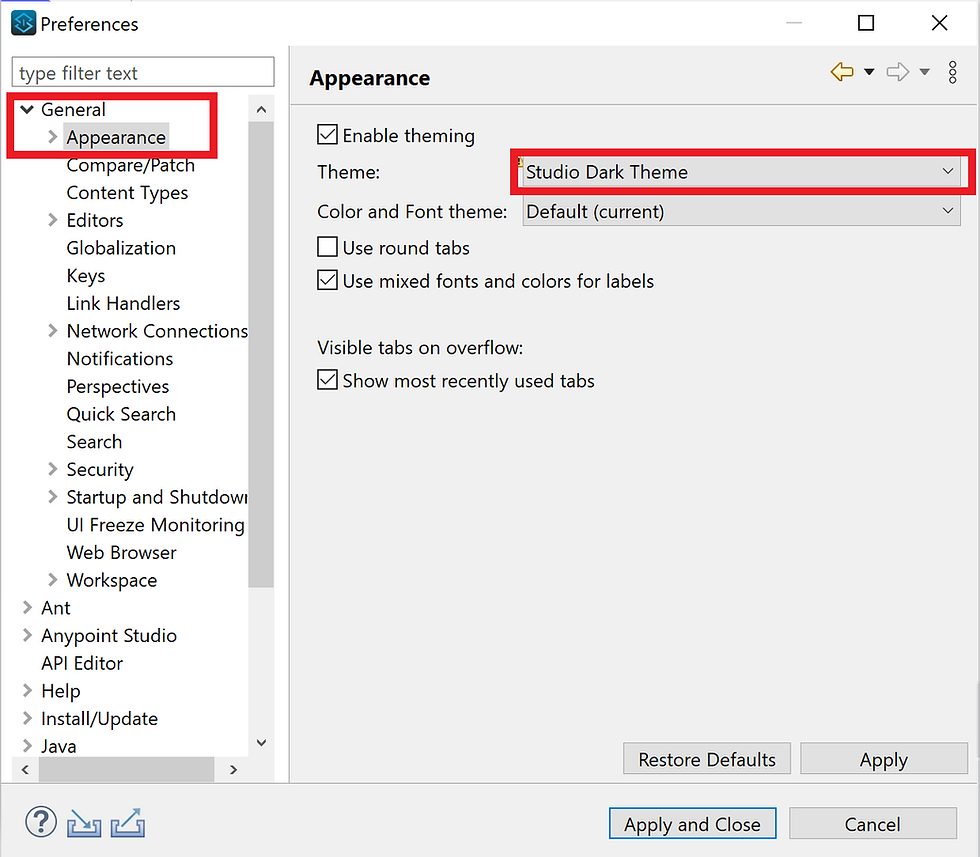
Task: Open UI Freeze Monitoring page
Action: 156,524
